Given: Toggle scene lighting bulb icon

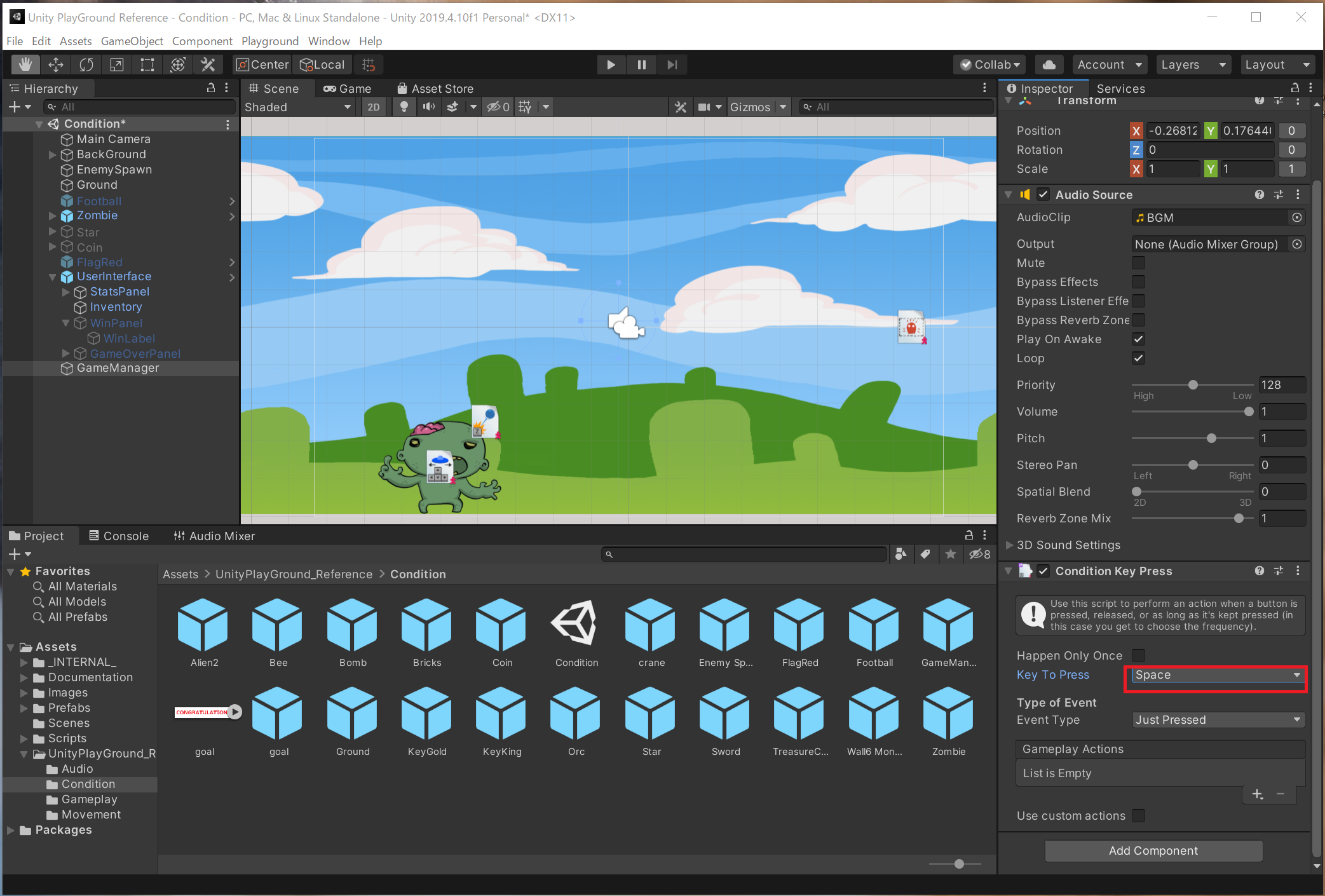Looking at the screenshot, I should tap(404, 107).
